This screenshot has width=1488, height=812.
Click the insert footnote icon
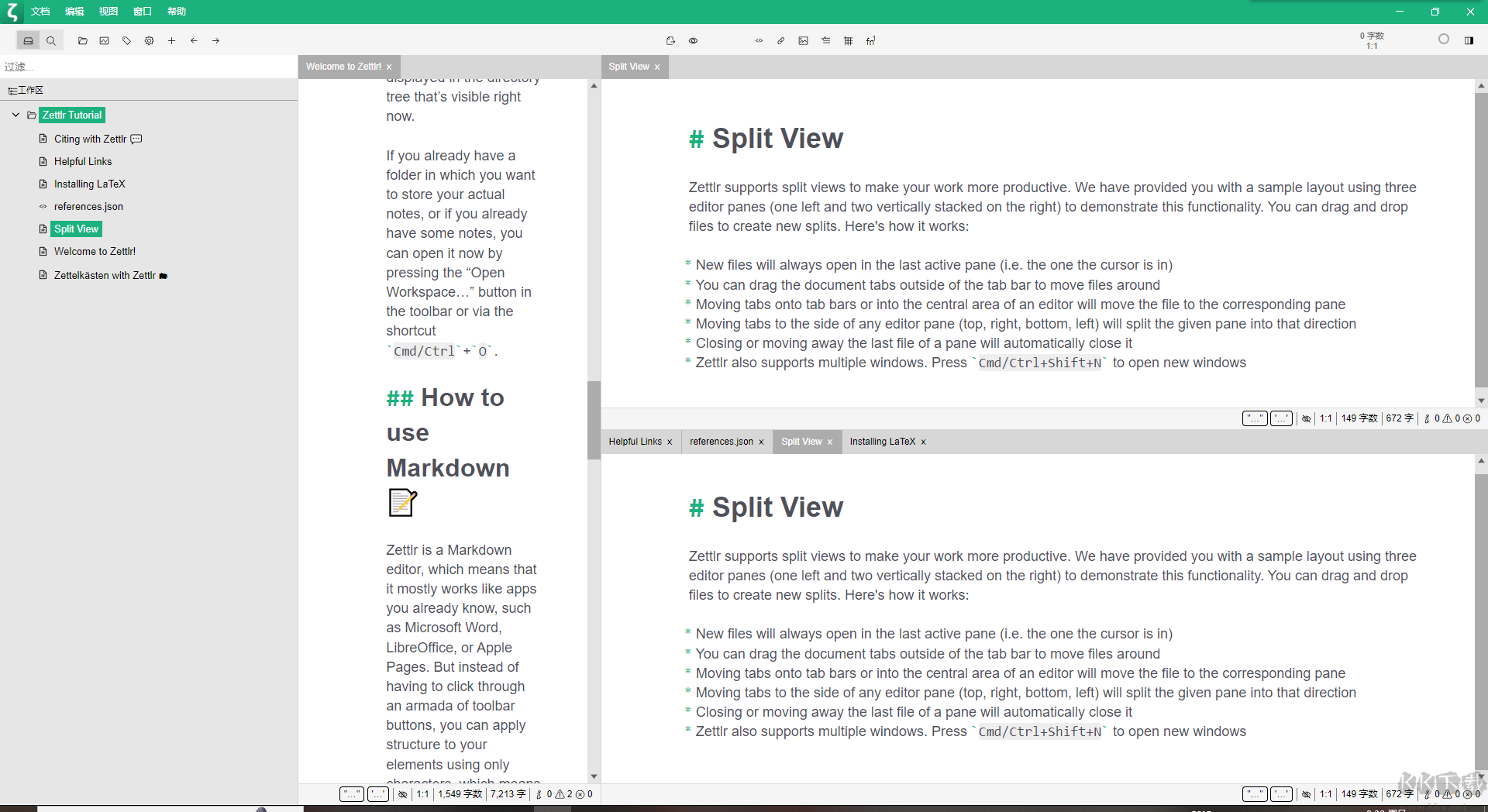click(870, 41)
